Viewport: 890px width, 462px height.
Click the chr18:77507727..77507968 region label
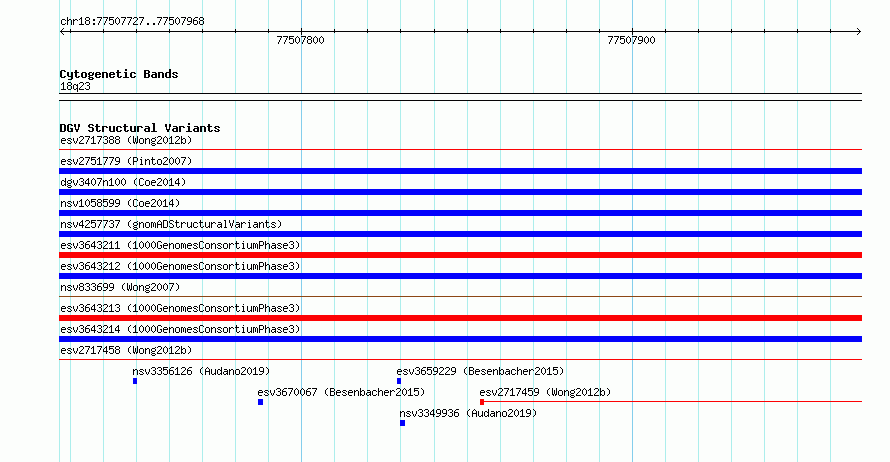coord(132,21)
